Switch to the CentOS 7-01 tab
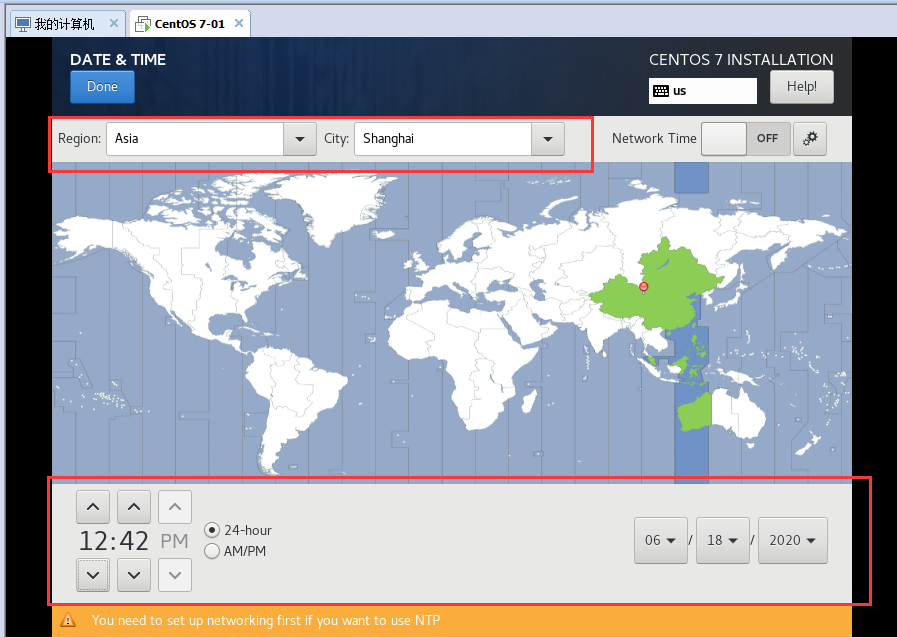 click(x=189, y=24)
